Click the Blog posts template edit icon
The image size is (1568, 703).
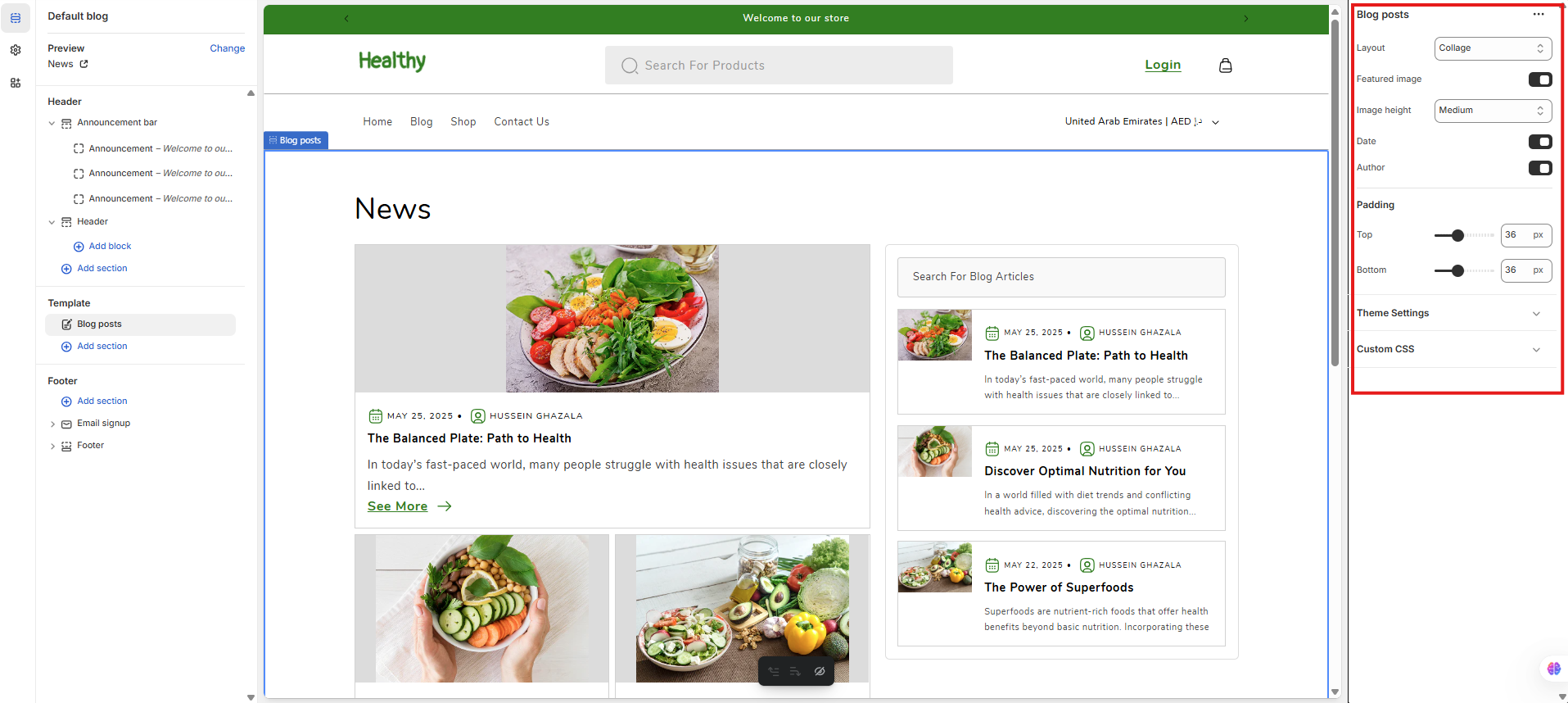[66, 324]
